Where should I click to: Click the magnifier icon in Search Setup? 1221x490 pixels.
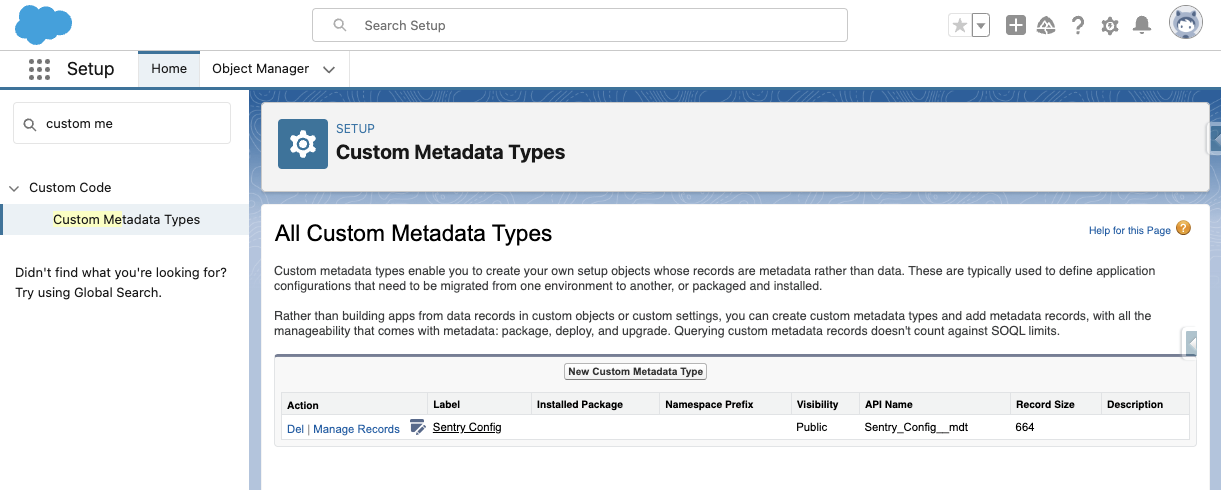click(x=340, y=25)
